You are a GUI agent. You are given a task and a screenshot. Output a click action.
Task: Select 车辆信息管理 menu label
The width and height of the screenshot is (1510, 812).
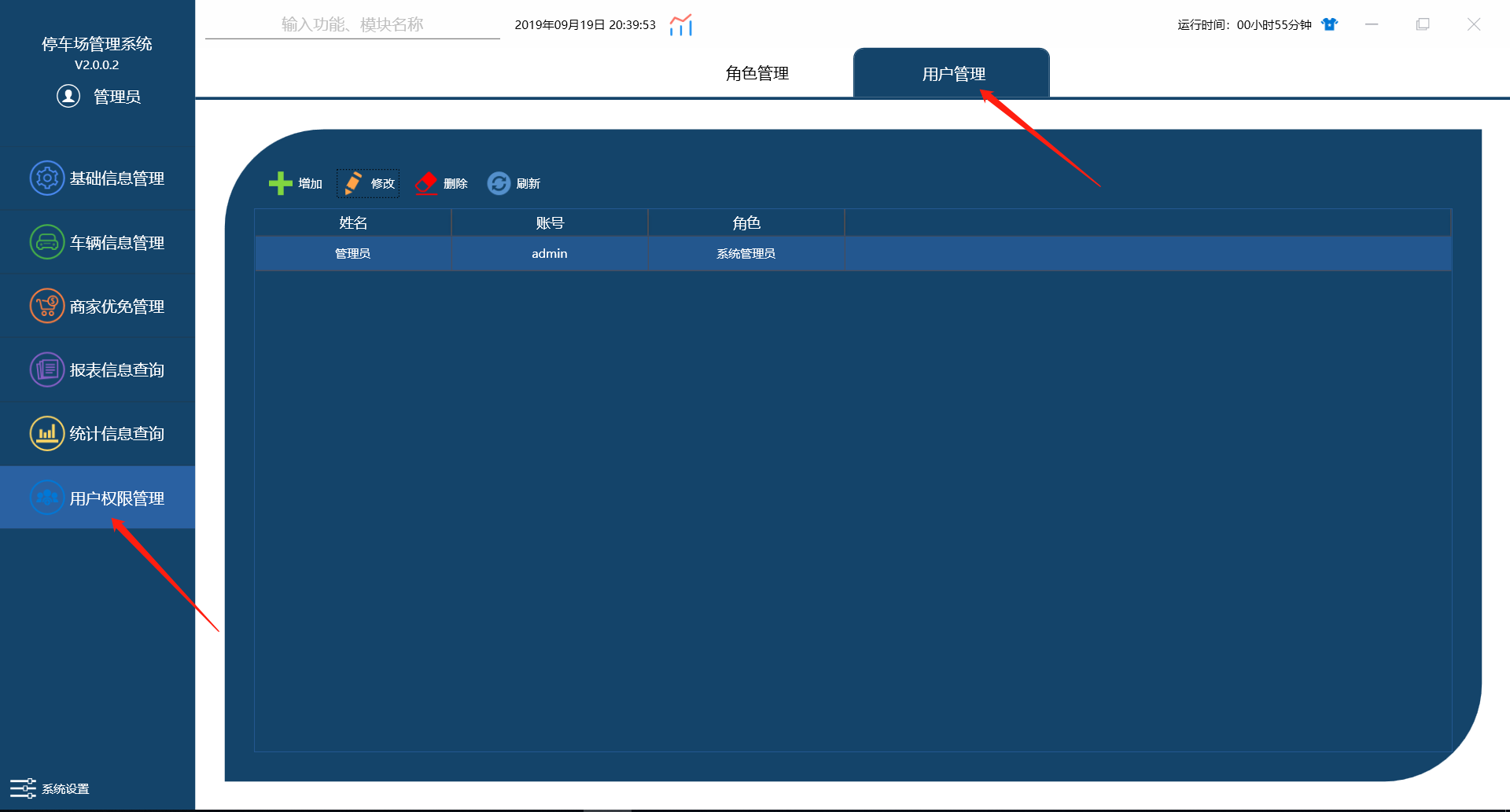(117, 242)
